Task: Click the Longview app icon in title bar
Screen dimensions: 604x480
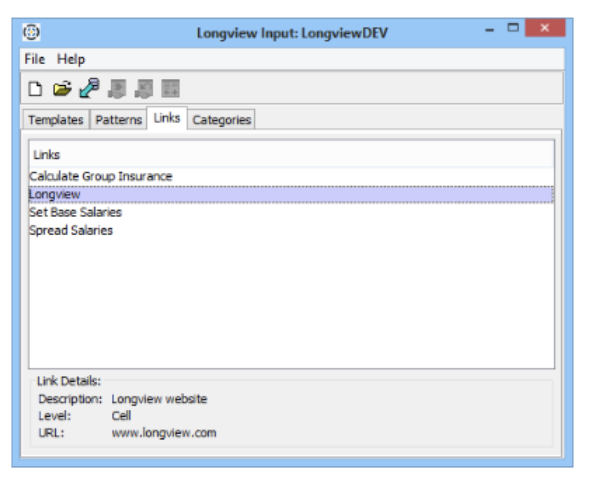Action: (x=32, y=31)
